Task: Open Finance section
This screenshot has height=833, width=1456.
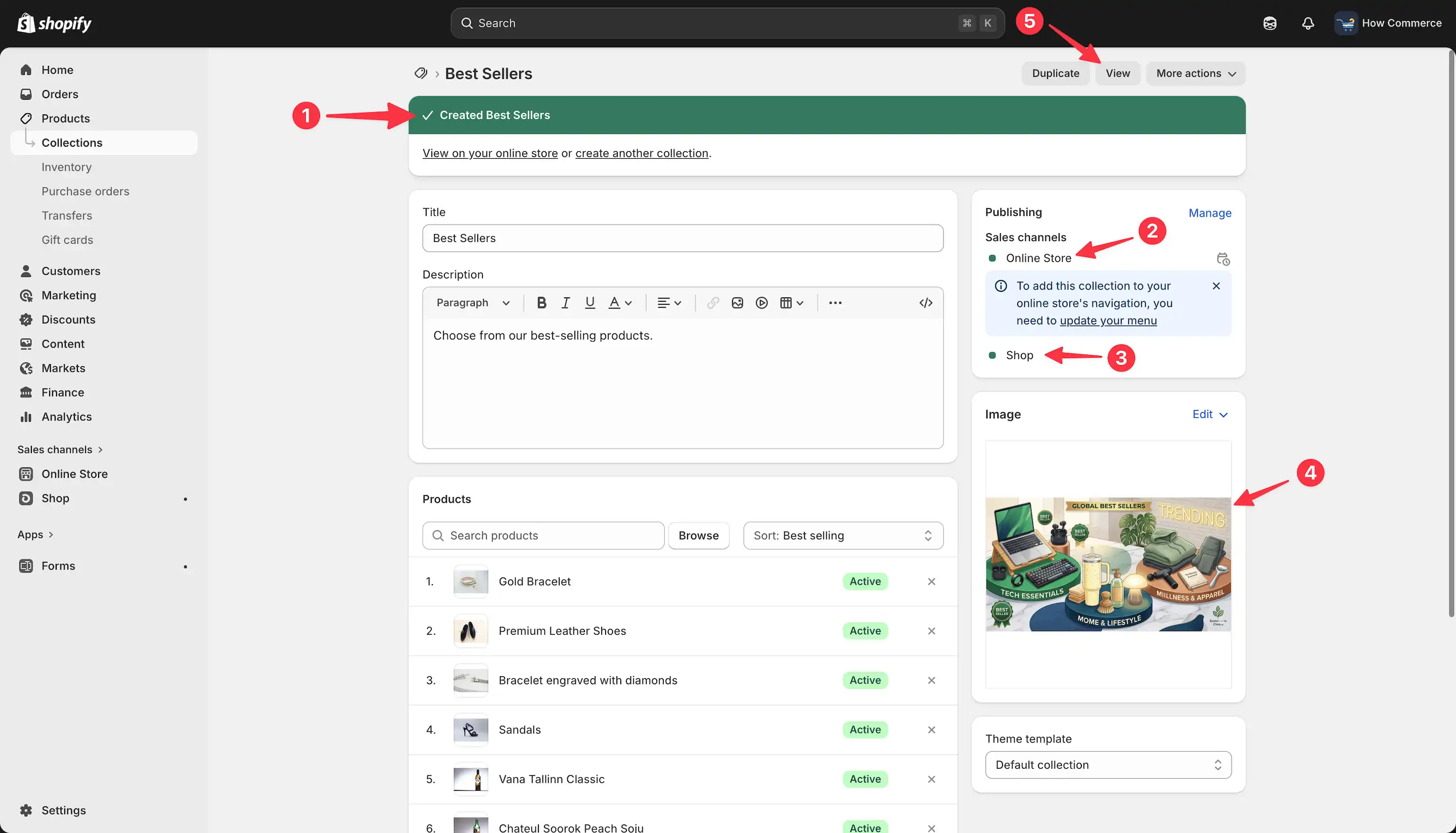Action: point(104,392)
